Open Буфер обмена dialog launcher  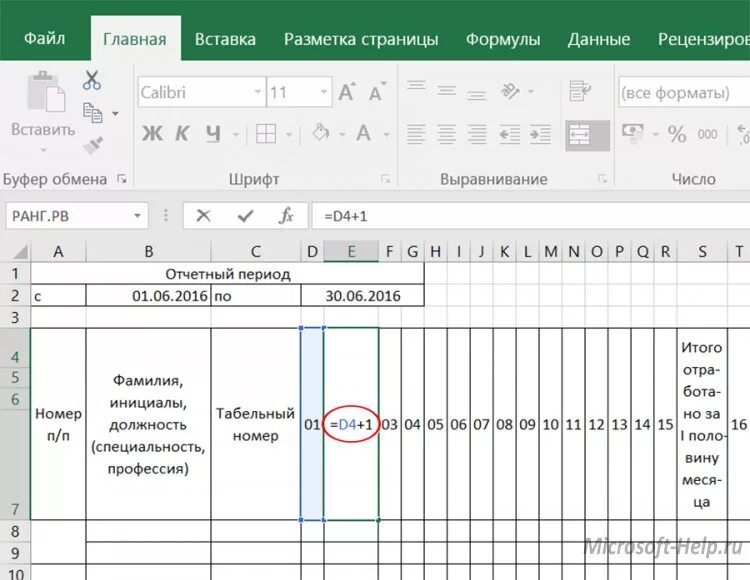(122, 179)
